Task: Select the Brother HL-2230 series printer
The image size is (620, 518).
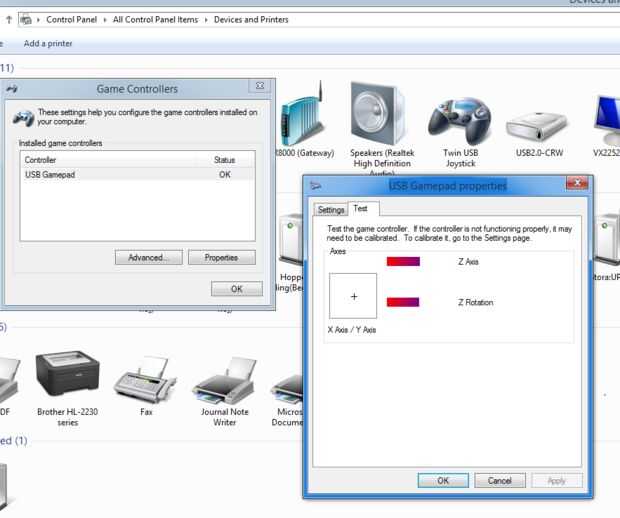Action: (x=68, y=374)
